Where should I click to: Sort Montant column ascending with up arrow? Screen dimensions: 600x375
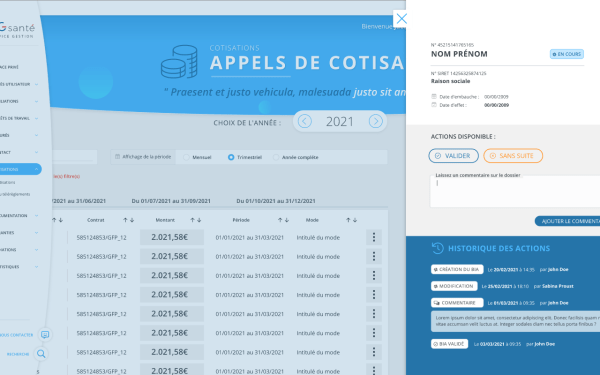[192, 220]
